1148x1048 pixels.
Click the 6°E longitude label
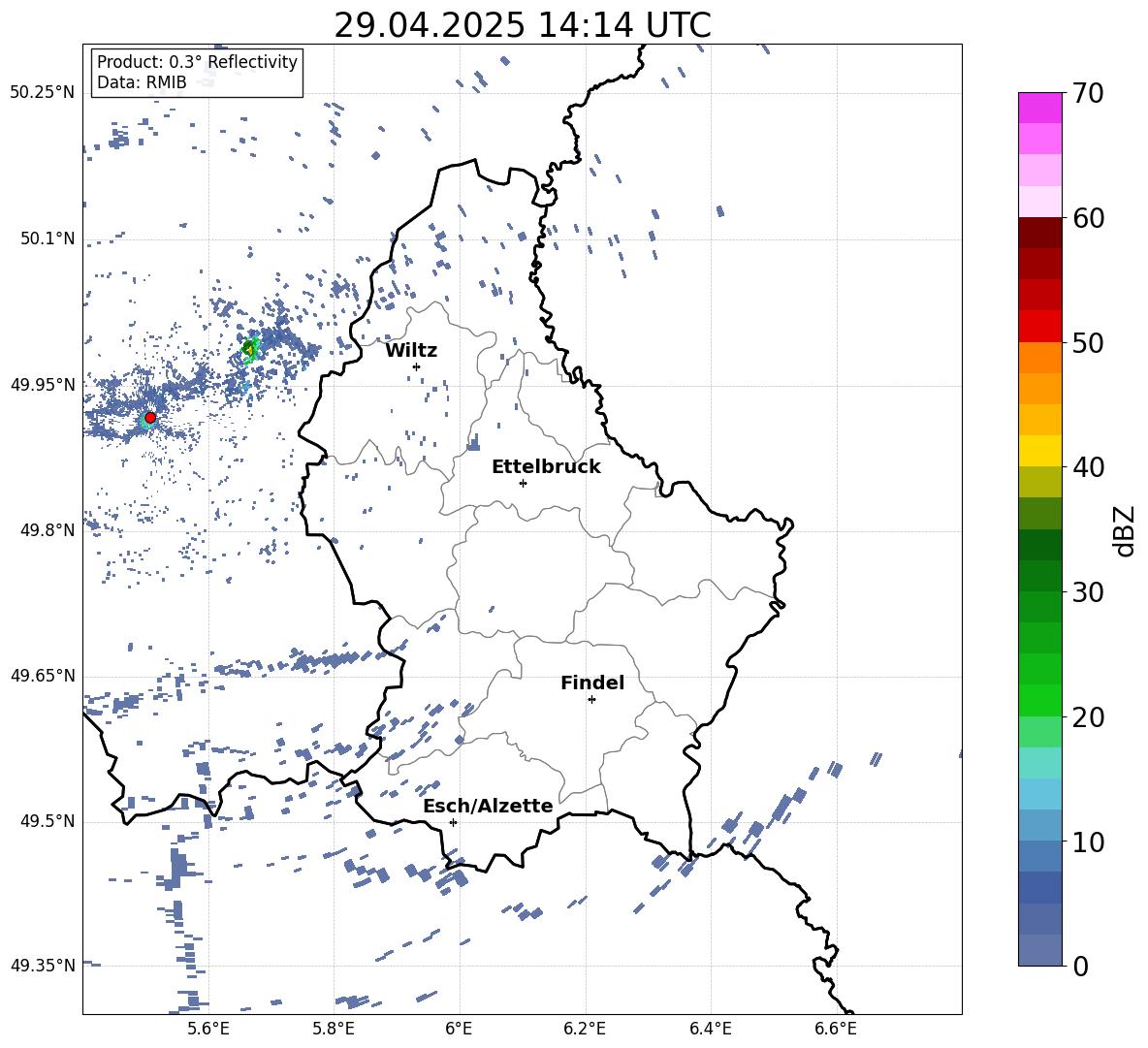pos(459,1029)
